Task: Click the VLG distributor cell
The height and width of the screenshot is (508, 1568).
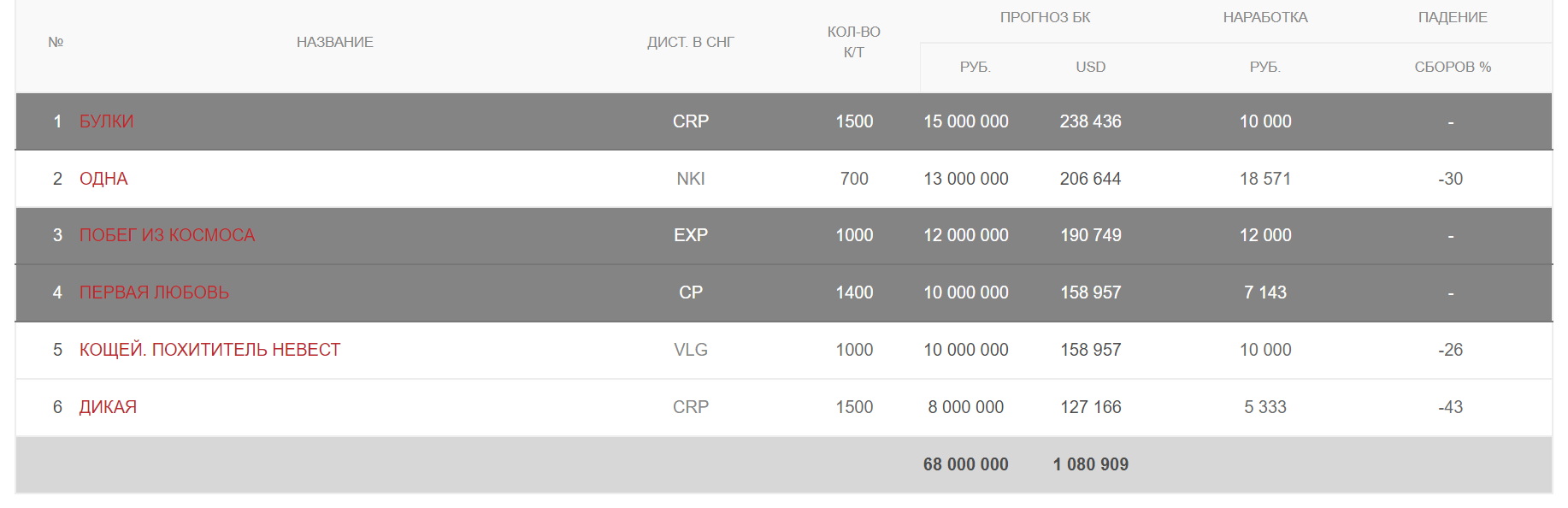Action: [x=690, y=350]
